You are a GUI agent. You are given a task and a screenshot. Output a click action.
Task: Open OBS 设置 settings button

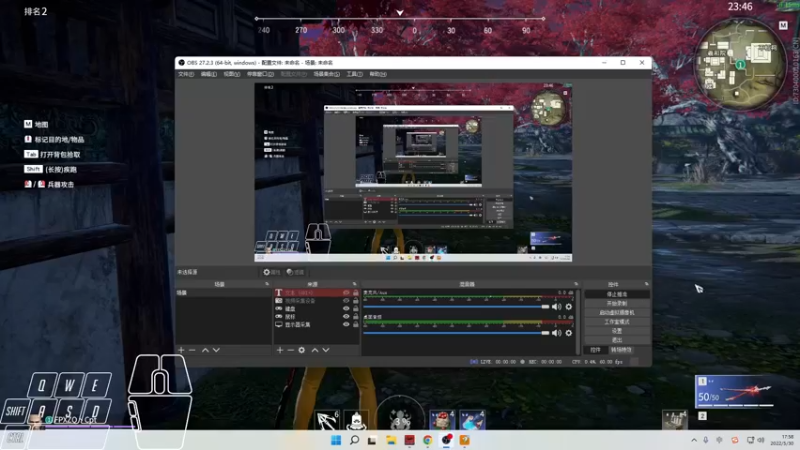(617, 331)
